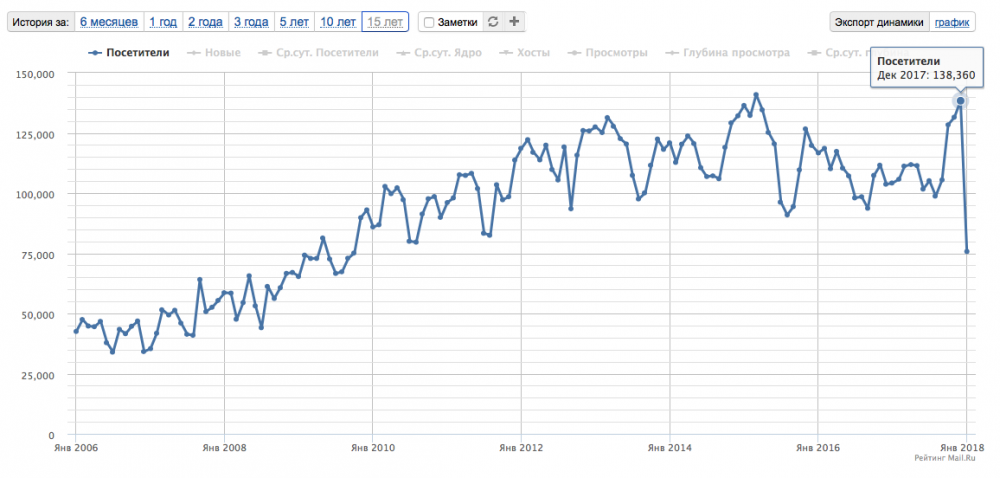Enable Глубина просмотра legend series
This screenshot has height=478, width=1000.
click(734, 52)
